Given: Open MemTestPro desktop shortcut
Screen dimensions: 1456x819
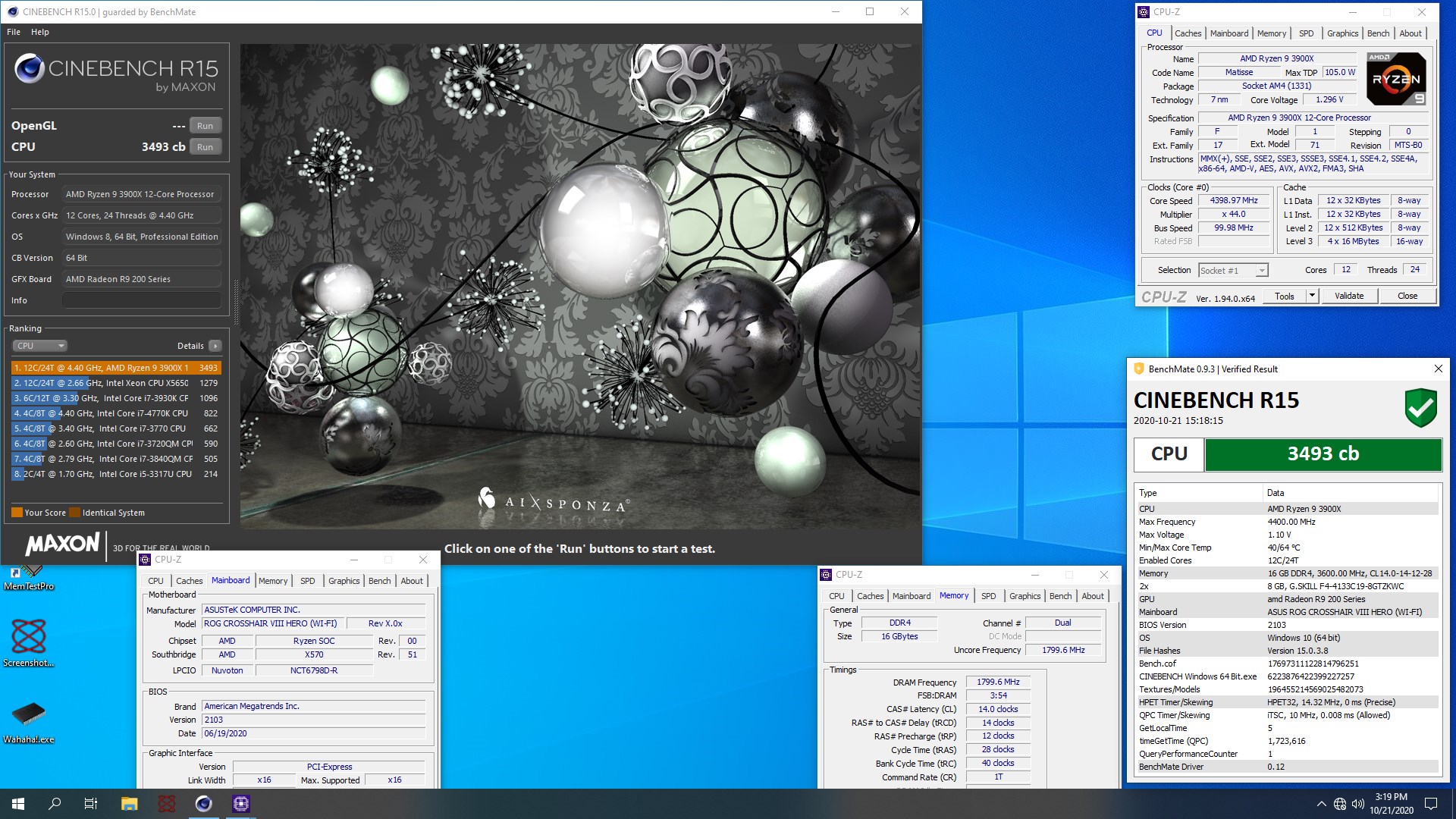Looking at the screenshot, I should tap(29, 577).
